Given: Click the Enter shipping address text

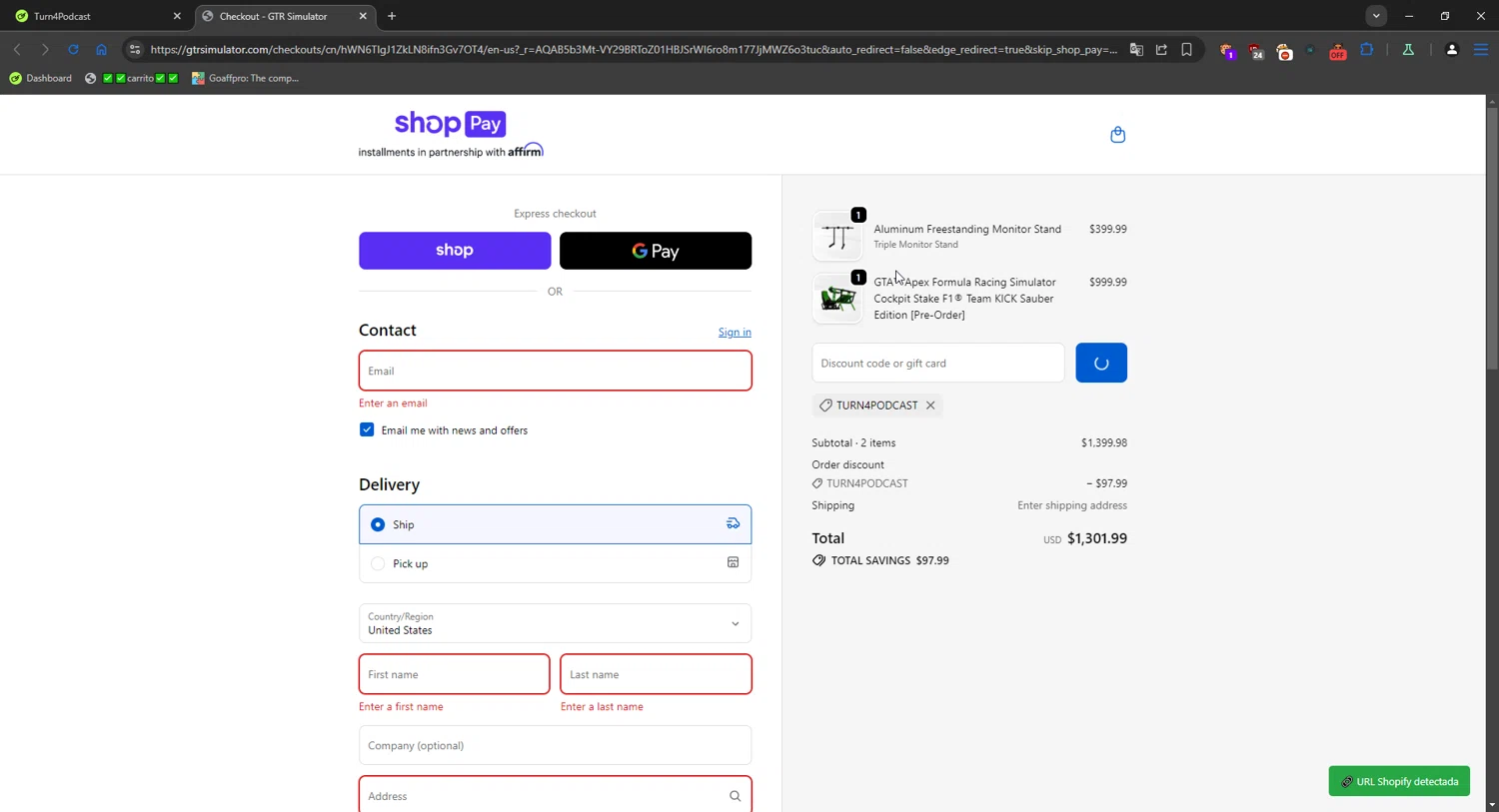Looking at the screenshot, I should coord(1071,505).
